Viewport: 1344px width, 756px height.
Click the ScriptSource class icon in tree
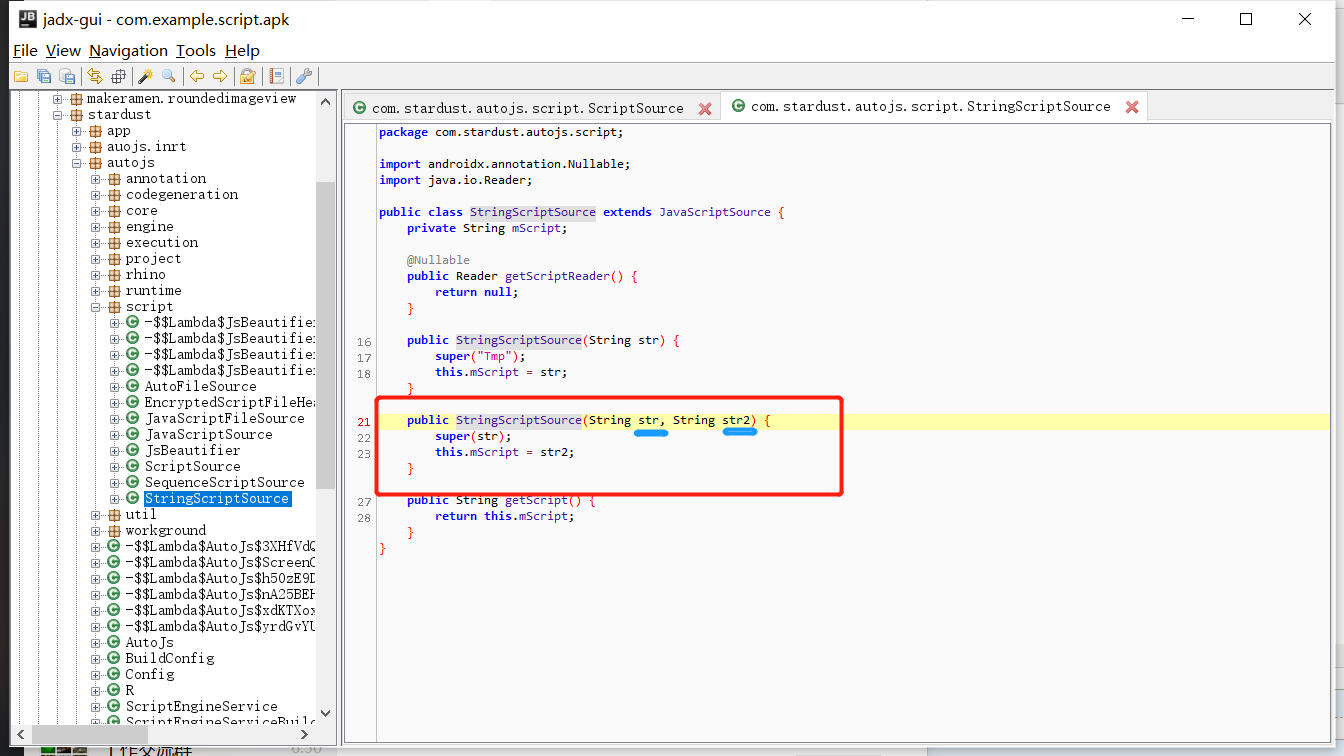133,467
